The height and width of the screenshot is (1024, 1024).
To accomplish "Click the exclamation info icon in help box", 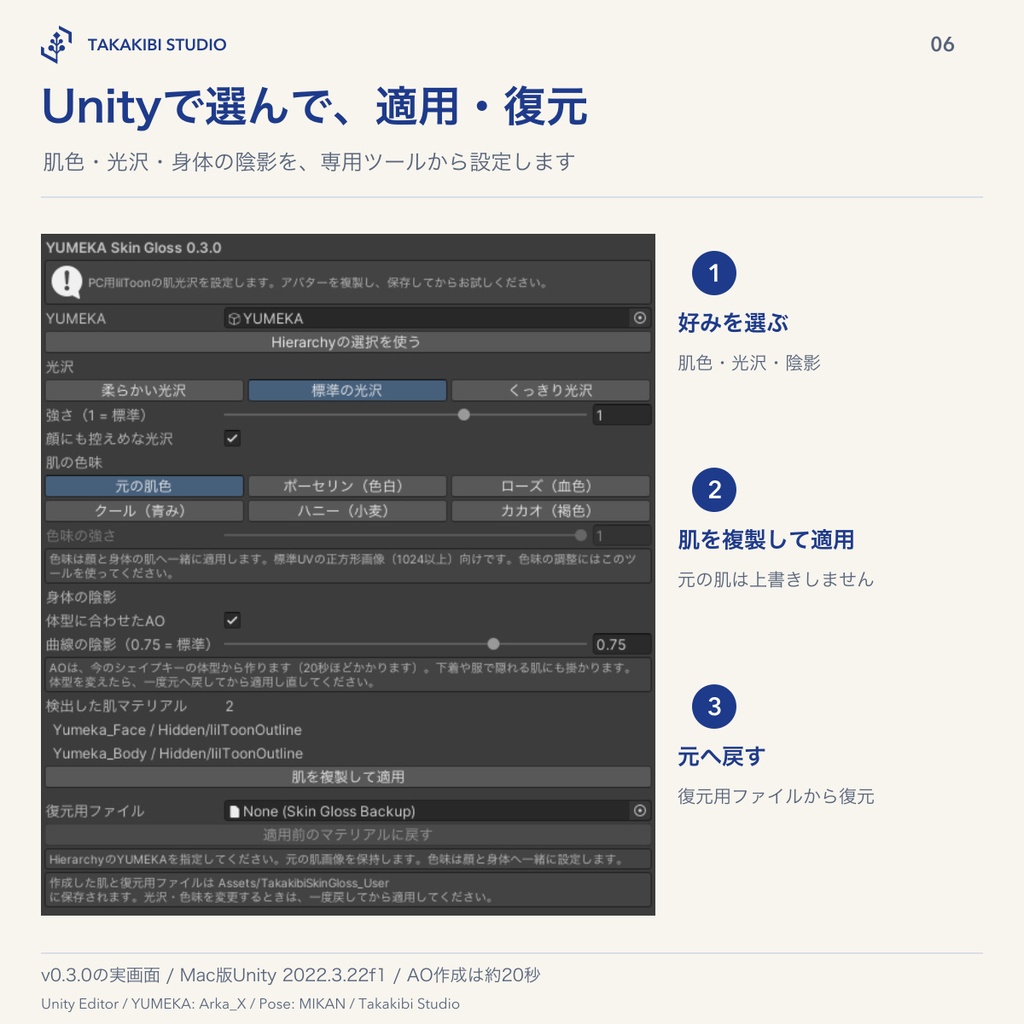I will coord(67,281).
